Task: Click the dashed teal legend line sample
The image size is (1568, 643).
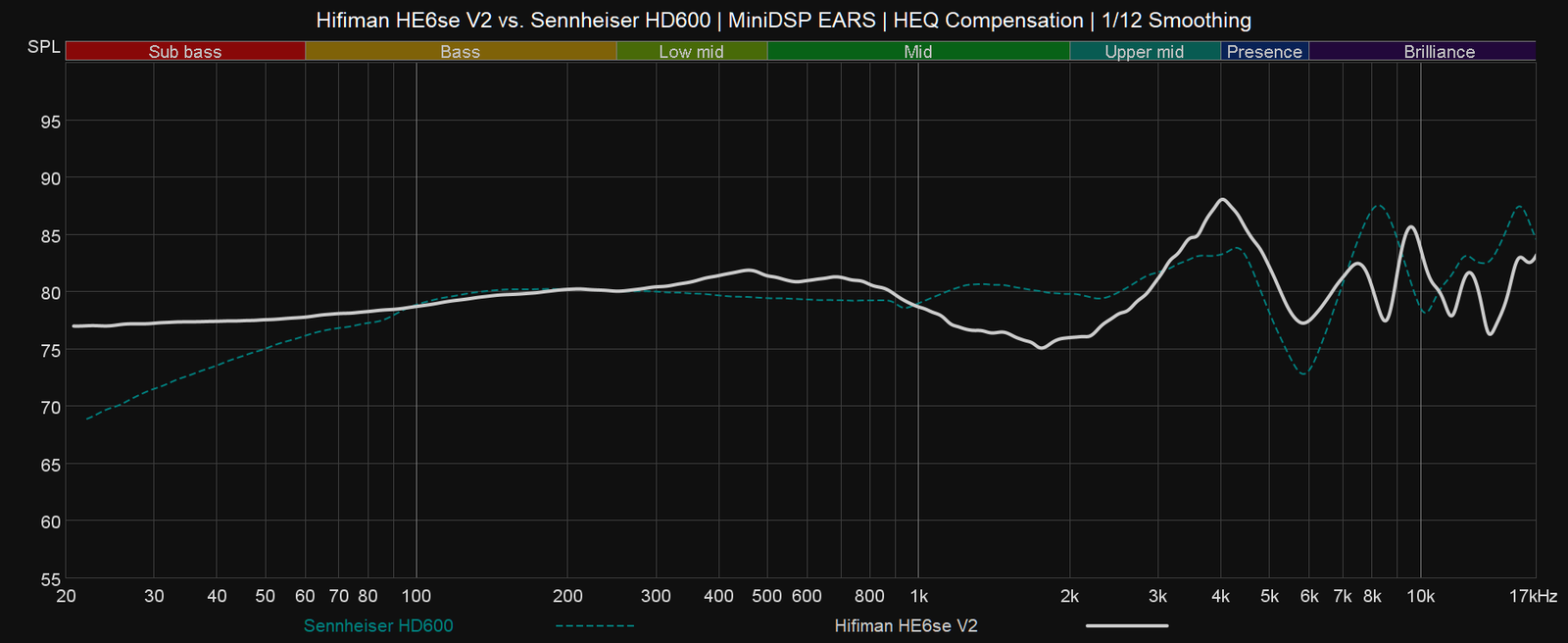Action: click(595, 625)
